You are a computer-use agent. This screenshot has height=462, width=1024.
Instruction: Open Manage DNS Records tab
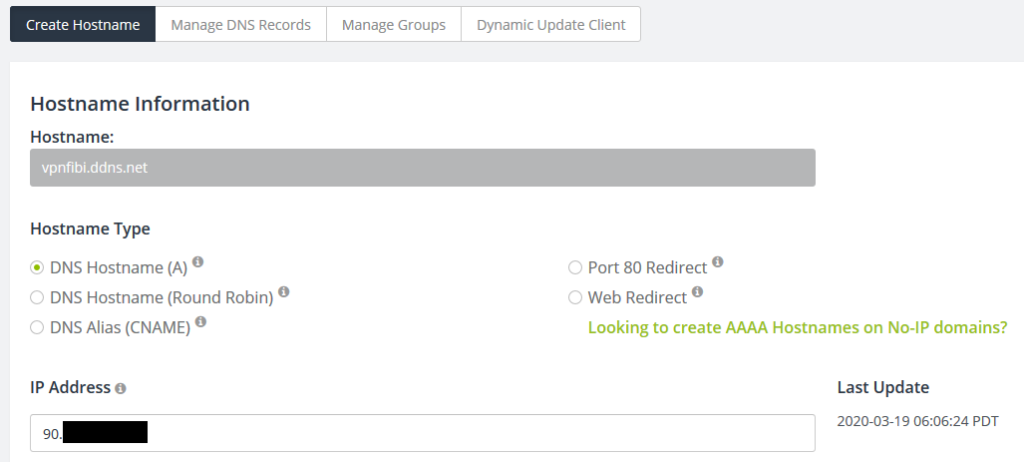[x=240, y=25]
